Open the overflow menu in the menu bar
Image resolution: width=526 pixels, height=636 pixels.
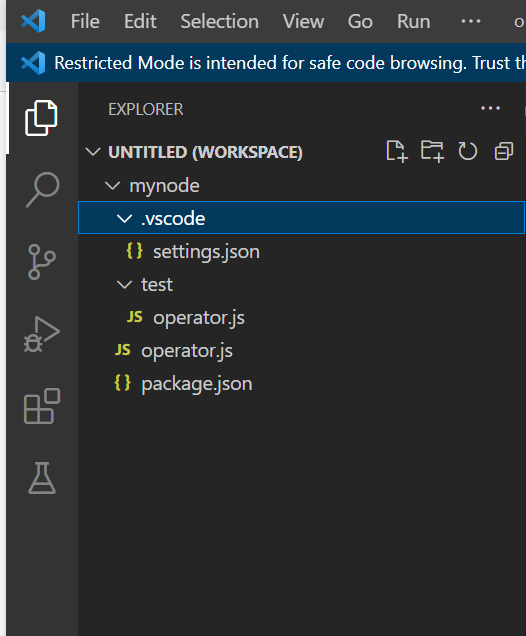(x=471, y=21)
